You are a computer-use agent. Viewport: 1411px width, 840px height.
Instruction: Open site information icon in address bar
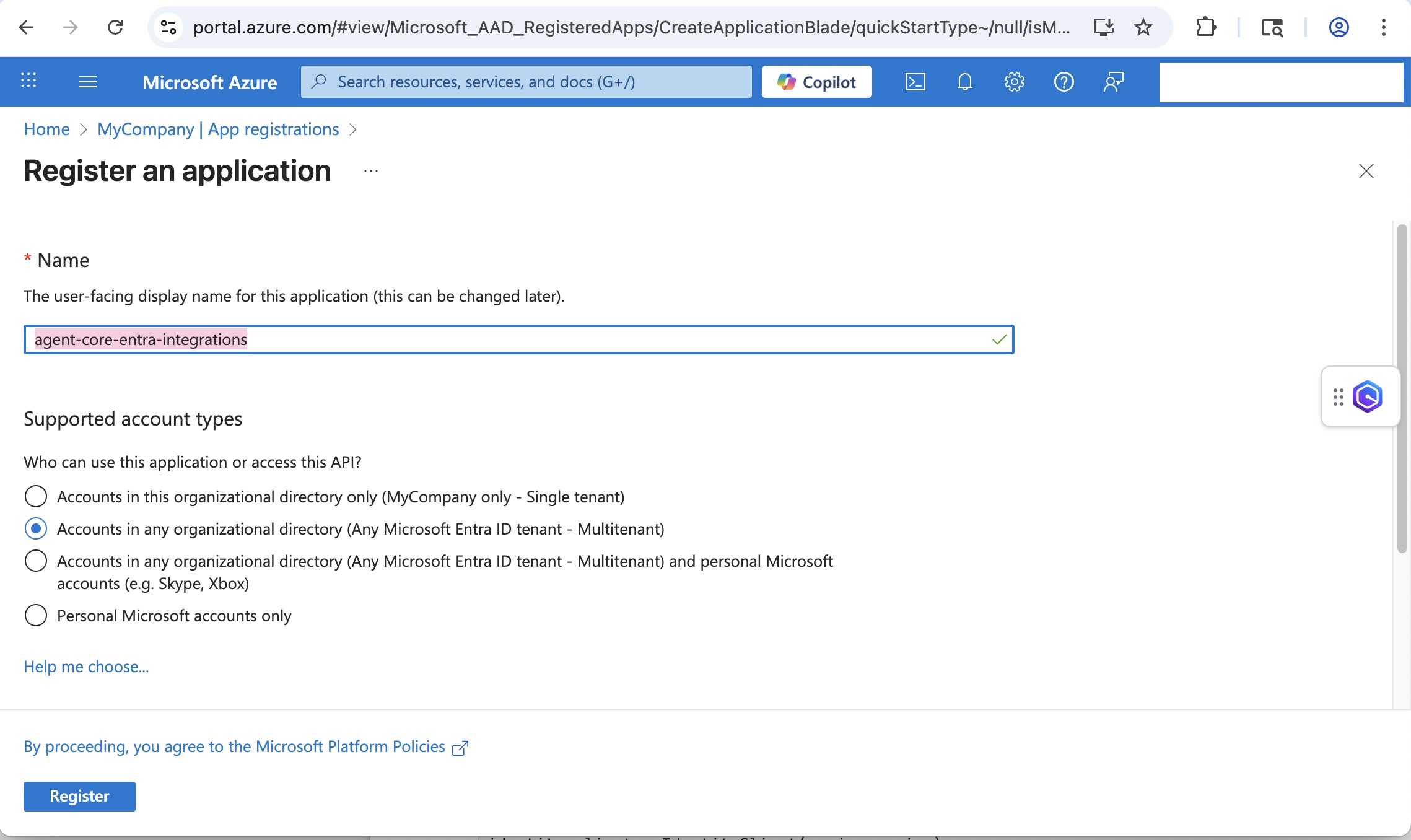(x=168, y=27)
